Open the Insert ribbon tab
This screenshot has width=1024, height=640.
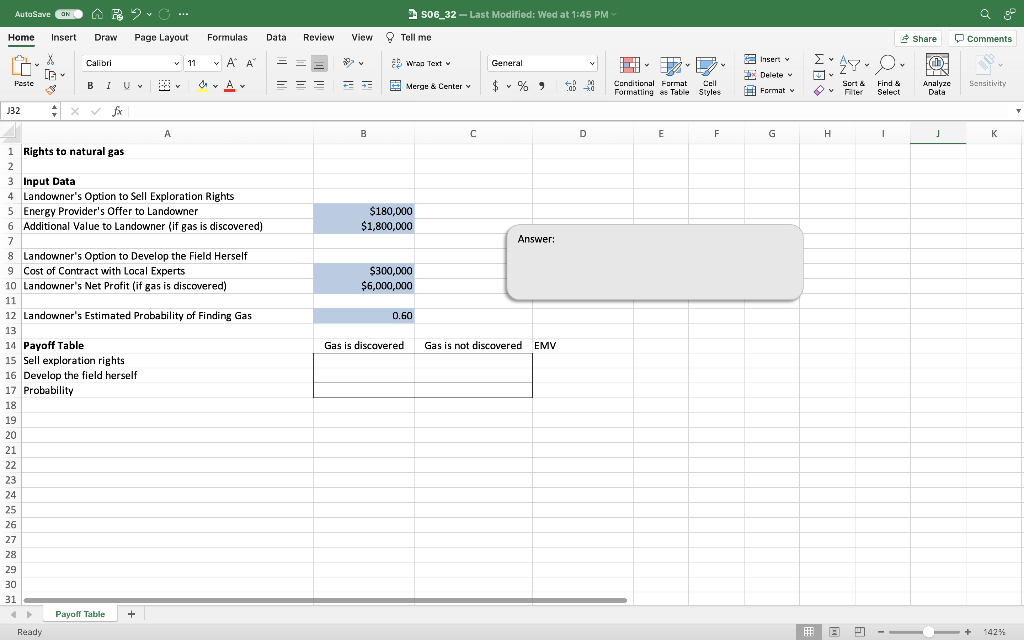click(63, 37)
